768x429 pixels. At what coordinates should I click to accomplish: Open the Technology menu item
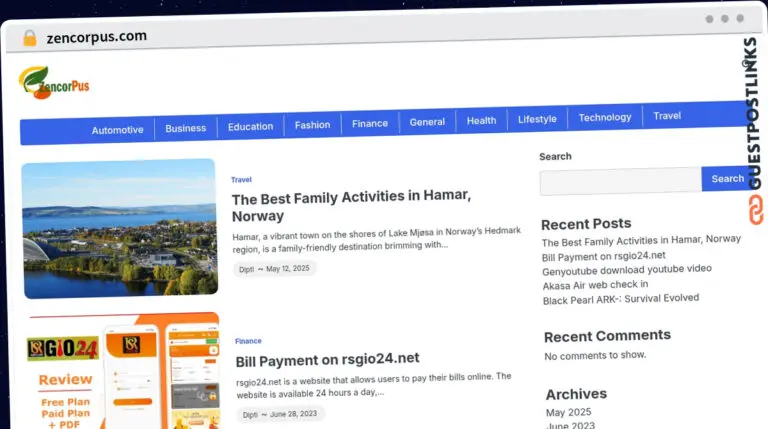[x=605, y=117]
